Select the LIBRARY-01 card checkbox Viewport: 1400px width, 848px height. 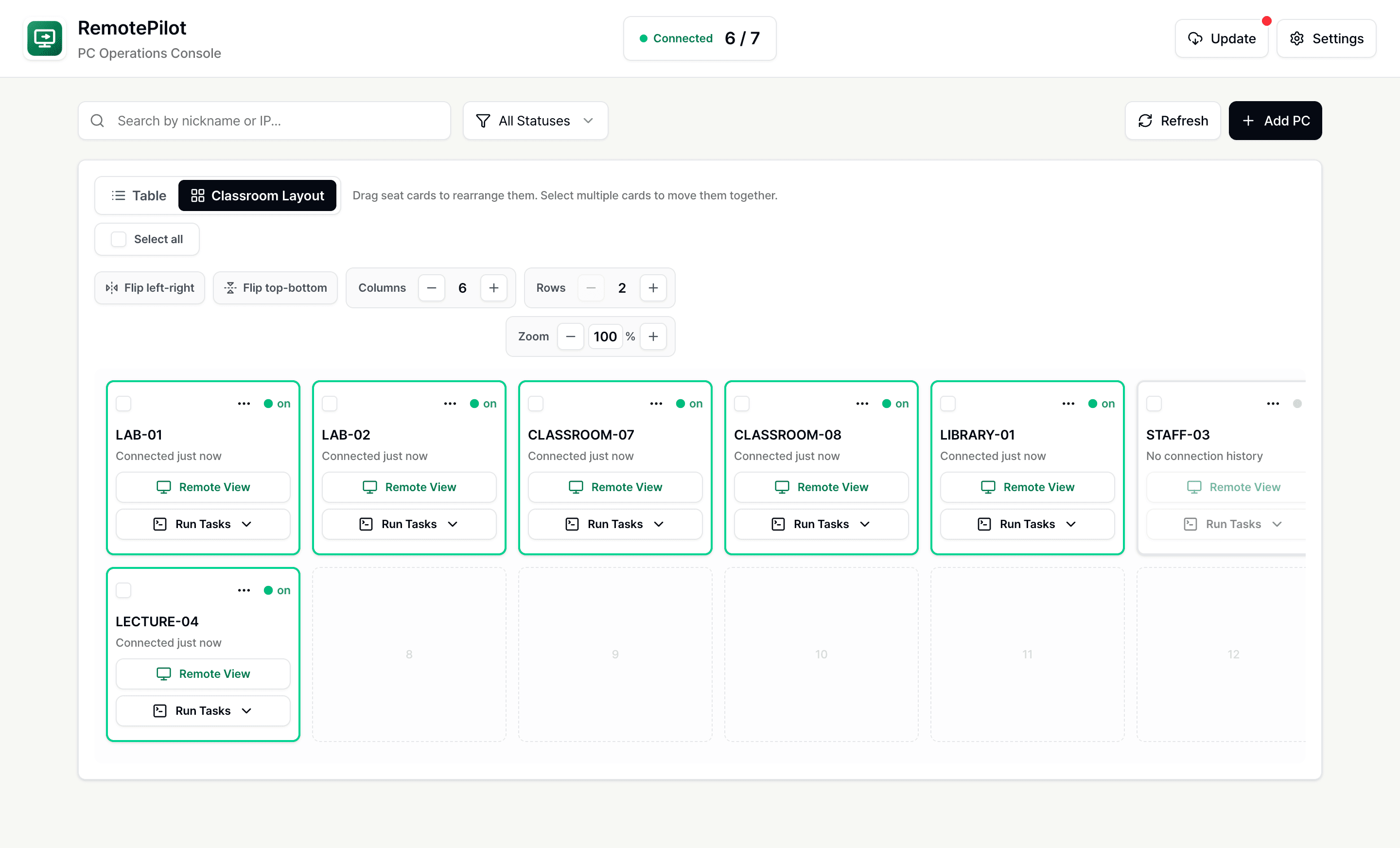point(948,404)
